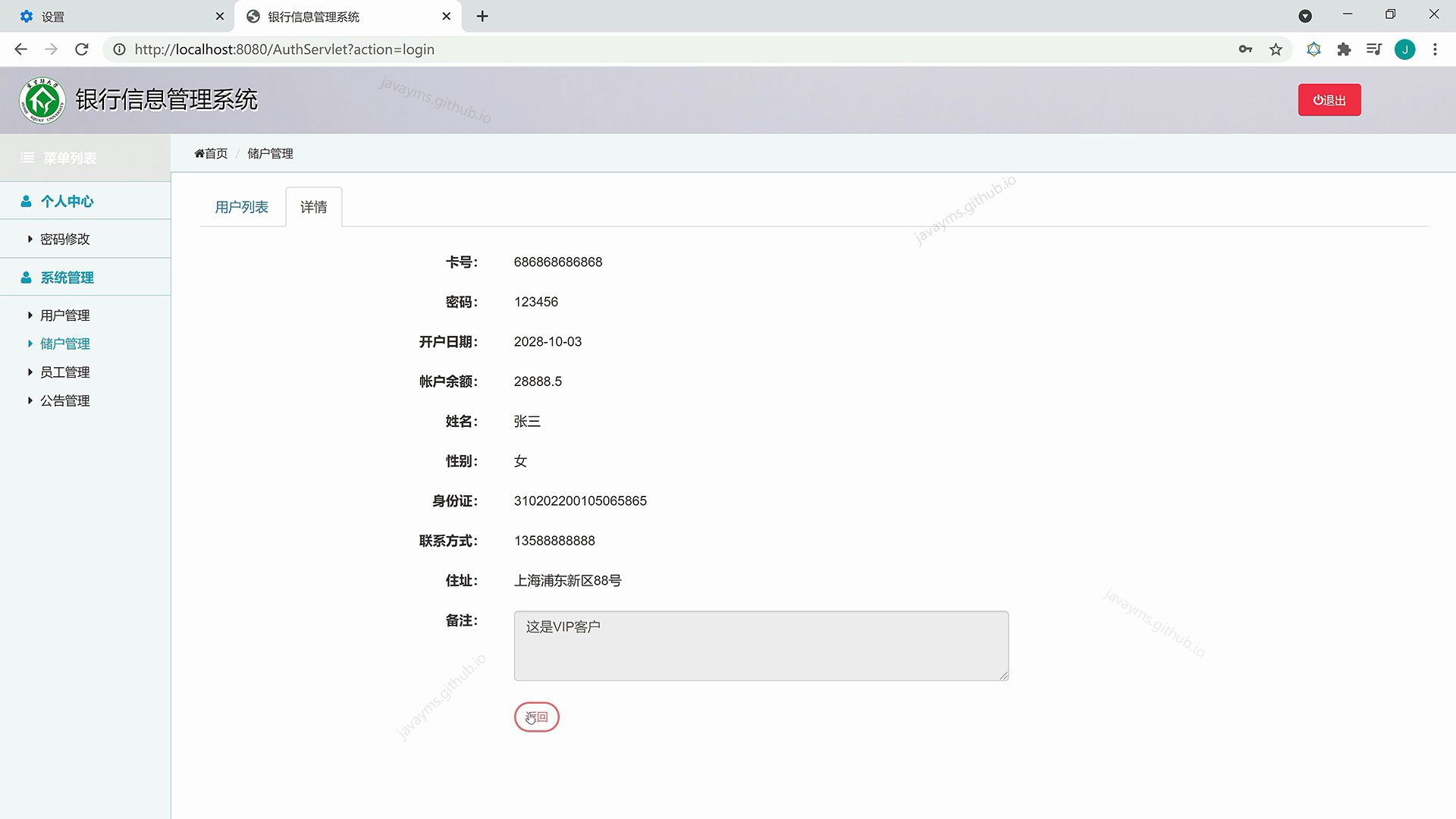Viewport: 1456px width, 819px height.
Task: Expand the 公告管理 sidebar entry
Action: (x=64, y=400)
